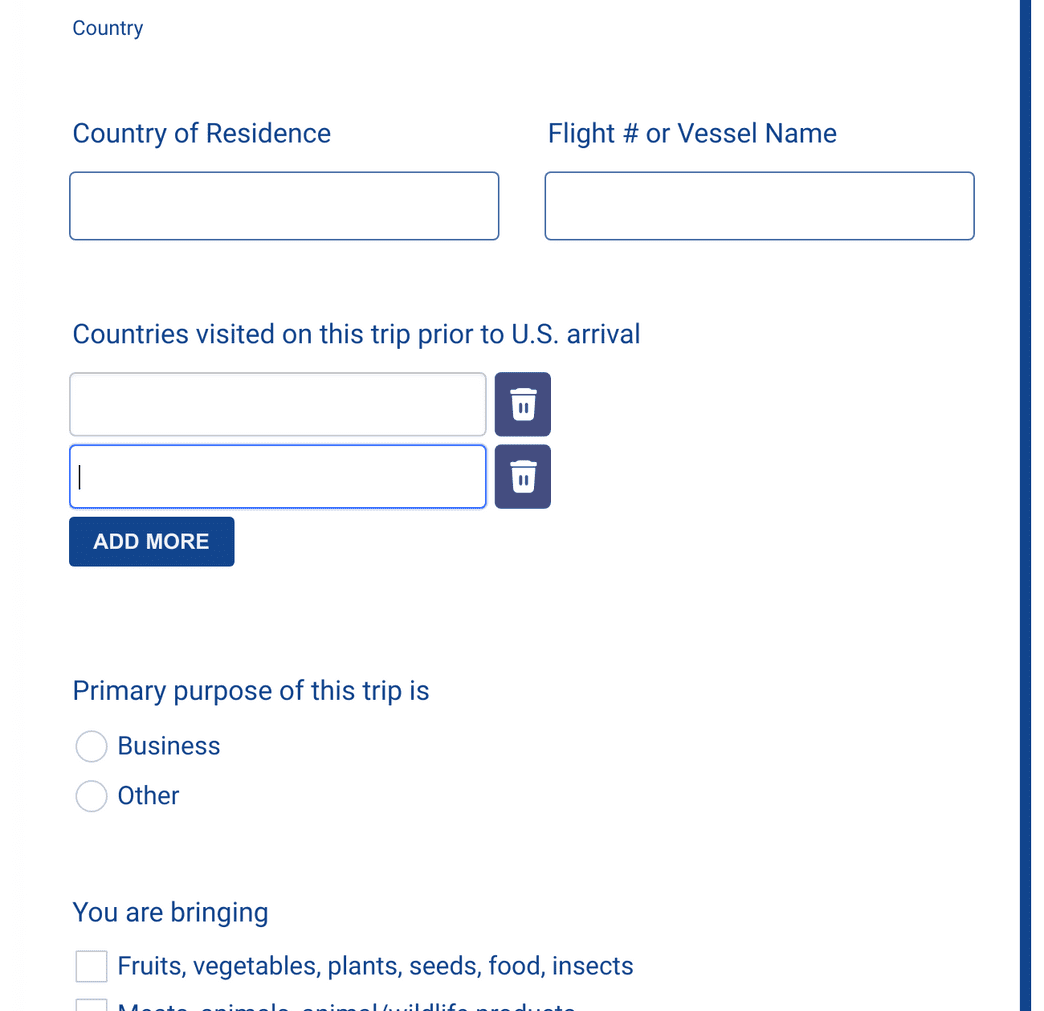Image resolution: width=1044 pixels, height=1011 pixels.
Task: Select Other as primary trip purpose
Action: pos(91,796)
